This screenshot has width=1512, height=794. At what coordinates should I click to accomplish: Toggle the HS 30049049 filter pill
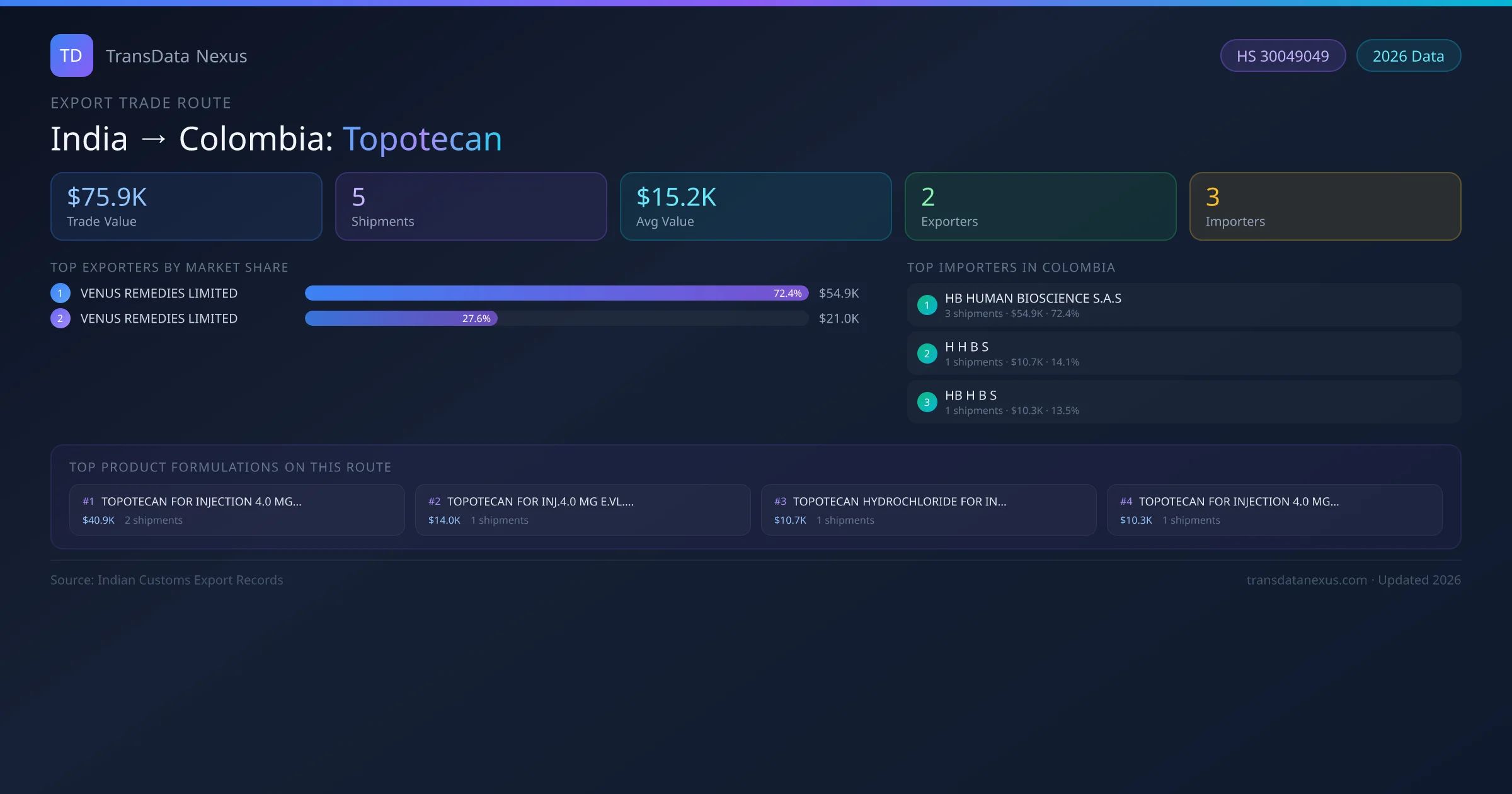[x=1283, y=55]
